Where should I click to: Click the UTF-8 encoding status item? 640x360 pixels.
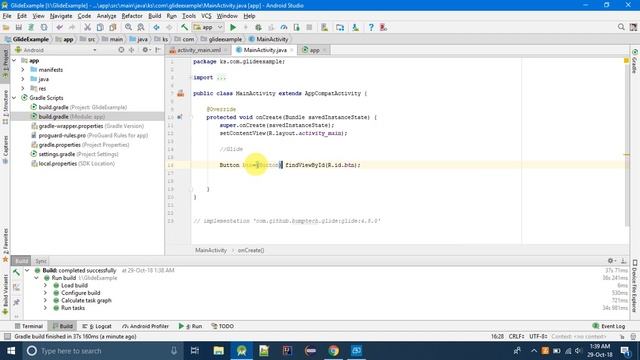(538, 336)
